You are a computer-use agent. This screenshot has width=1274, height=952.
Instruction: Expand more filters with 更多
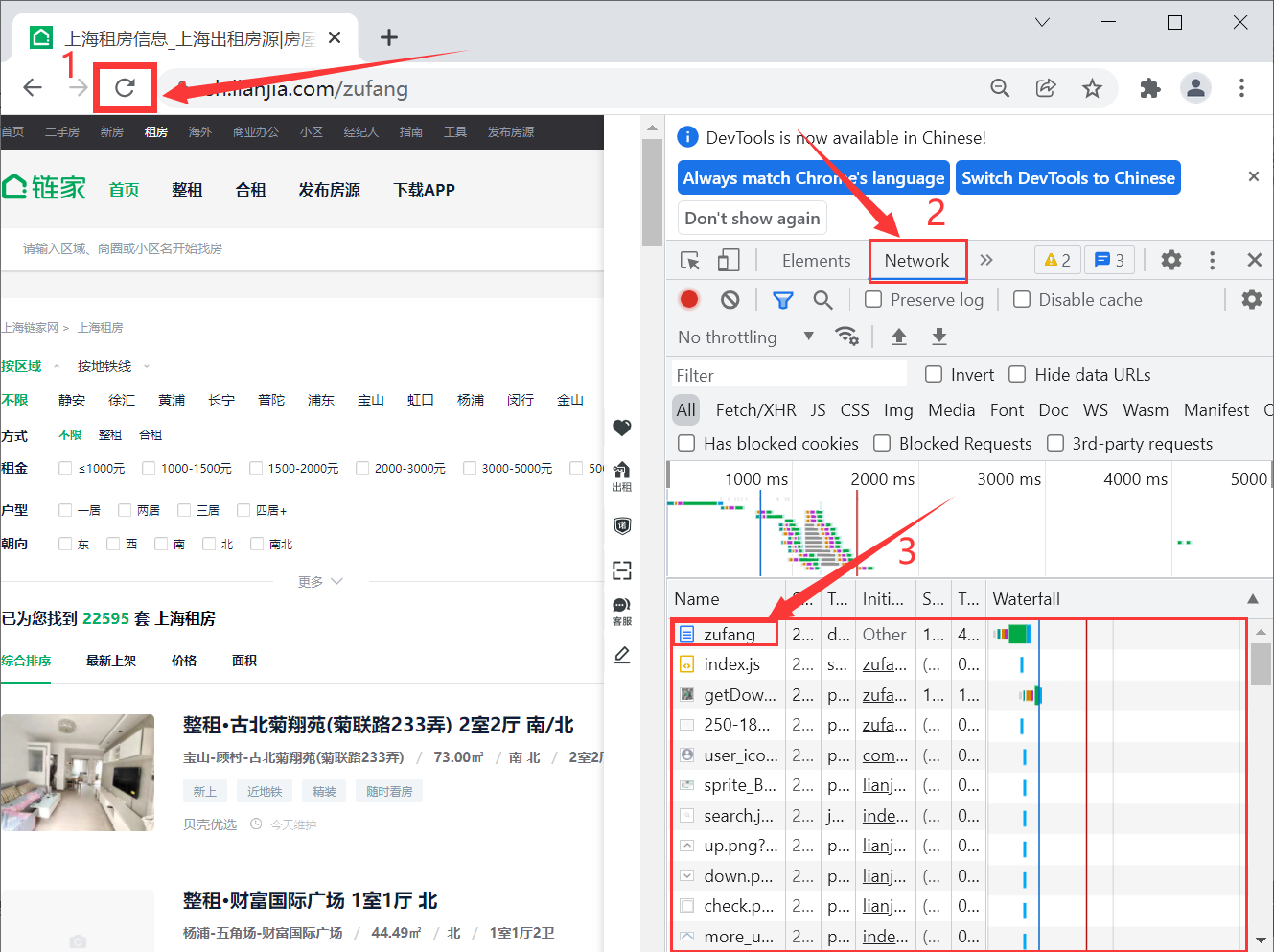(320, 581)
